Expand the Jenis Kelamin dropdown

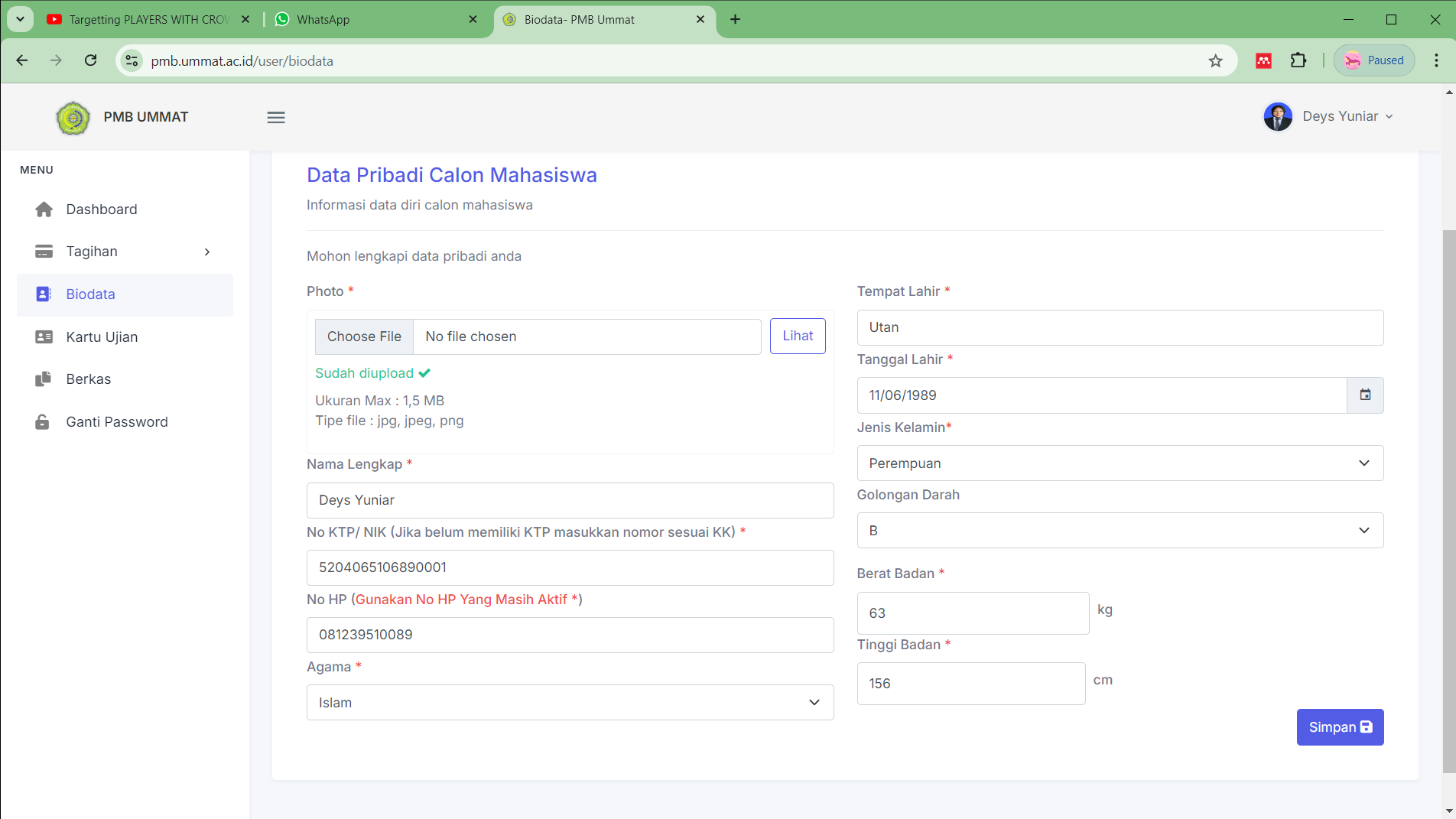point(1120,463)
